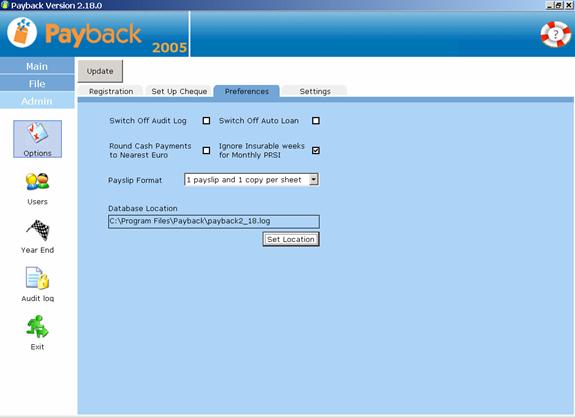Screen dimensions: 575x418
Task: Open the Set Up Cheque tab
Action: pyautogui.click(x=179, y=91)
